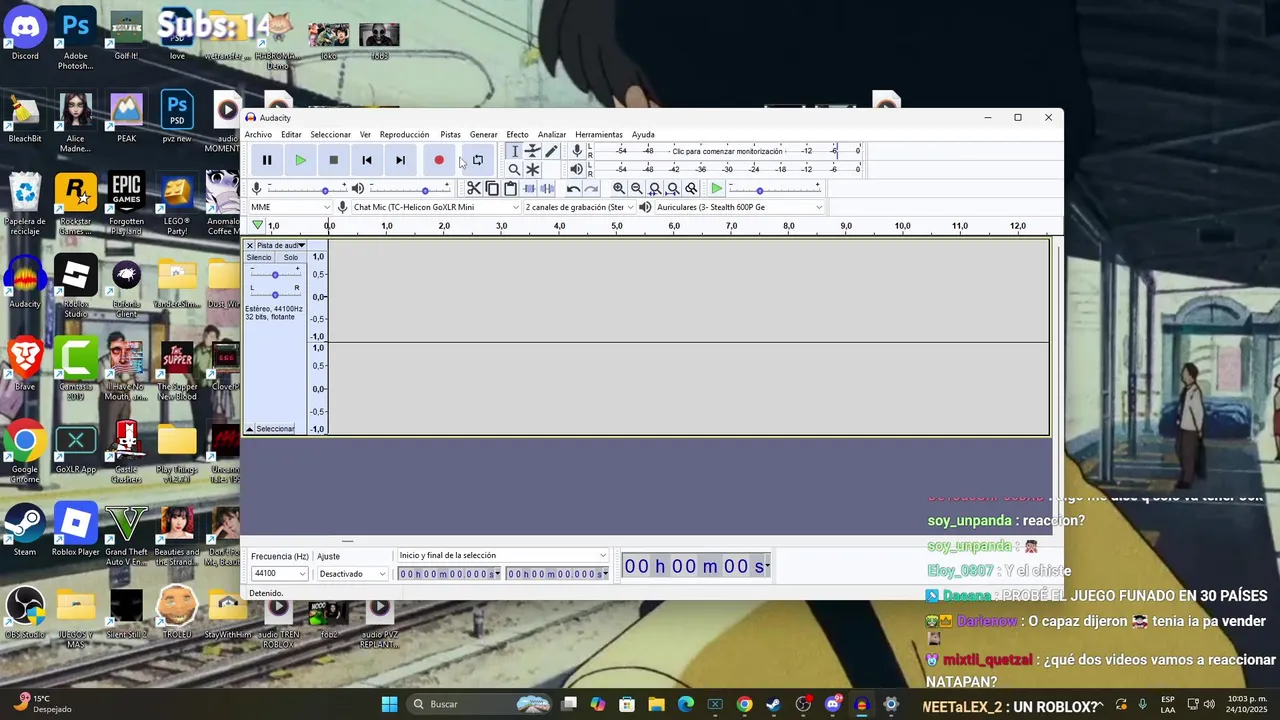
Task: Open the Editar menu
Action: tap(291, 134)
